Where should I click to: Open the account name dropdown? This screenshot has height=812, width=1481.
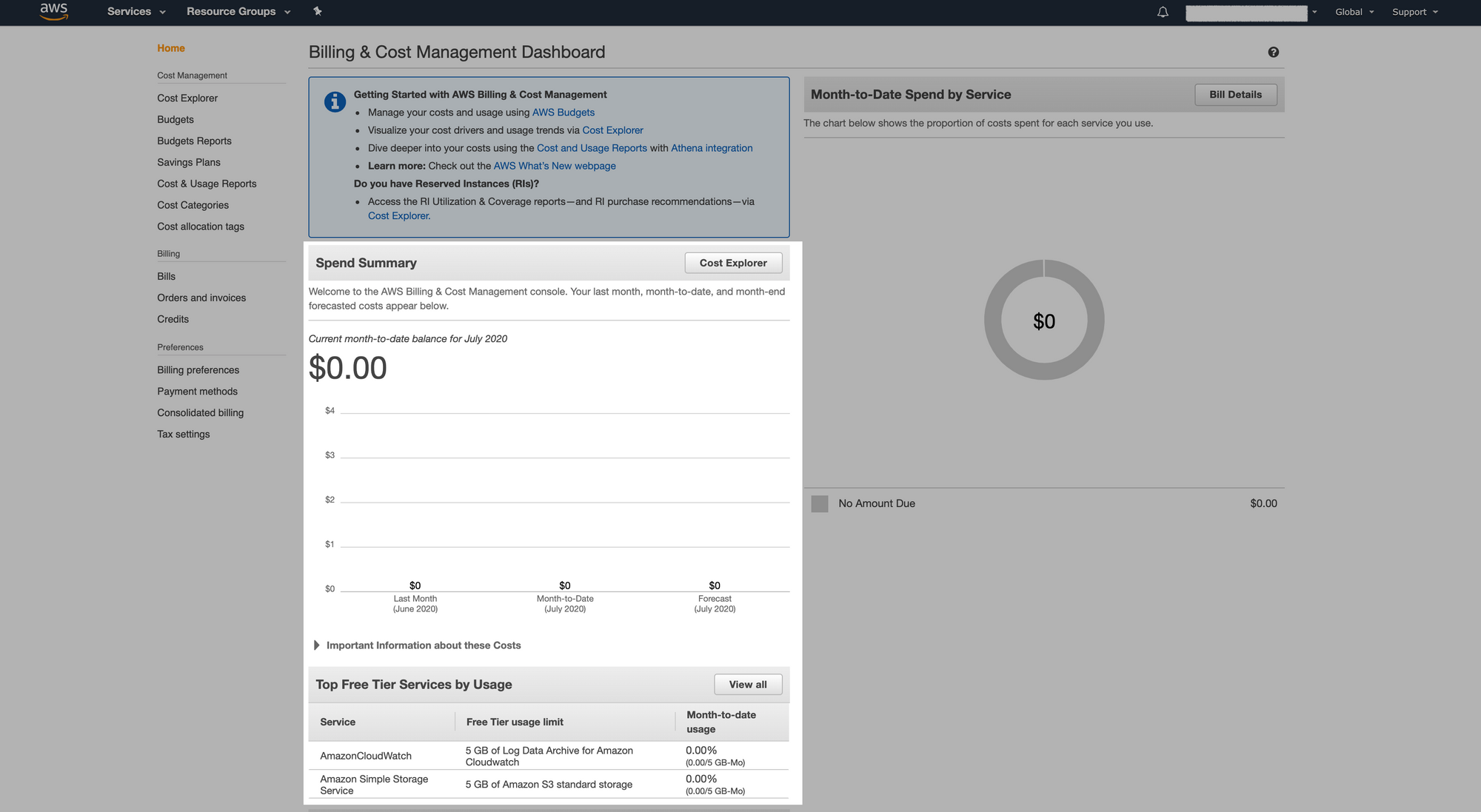1251,13
